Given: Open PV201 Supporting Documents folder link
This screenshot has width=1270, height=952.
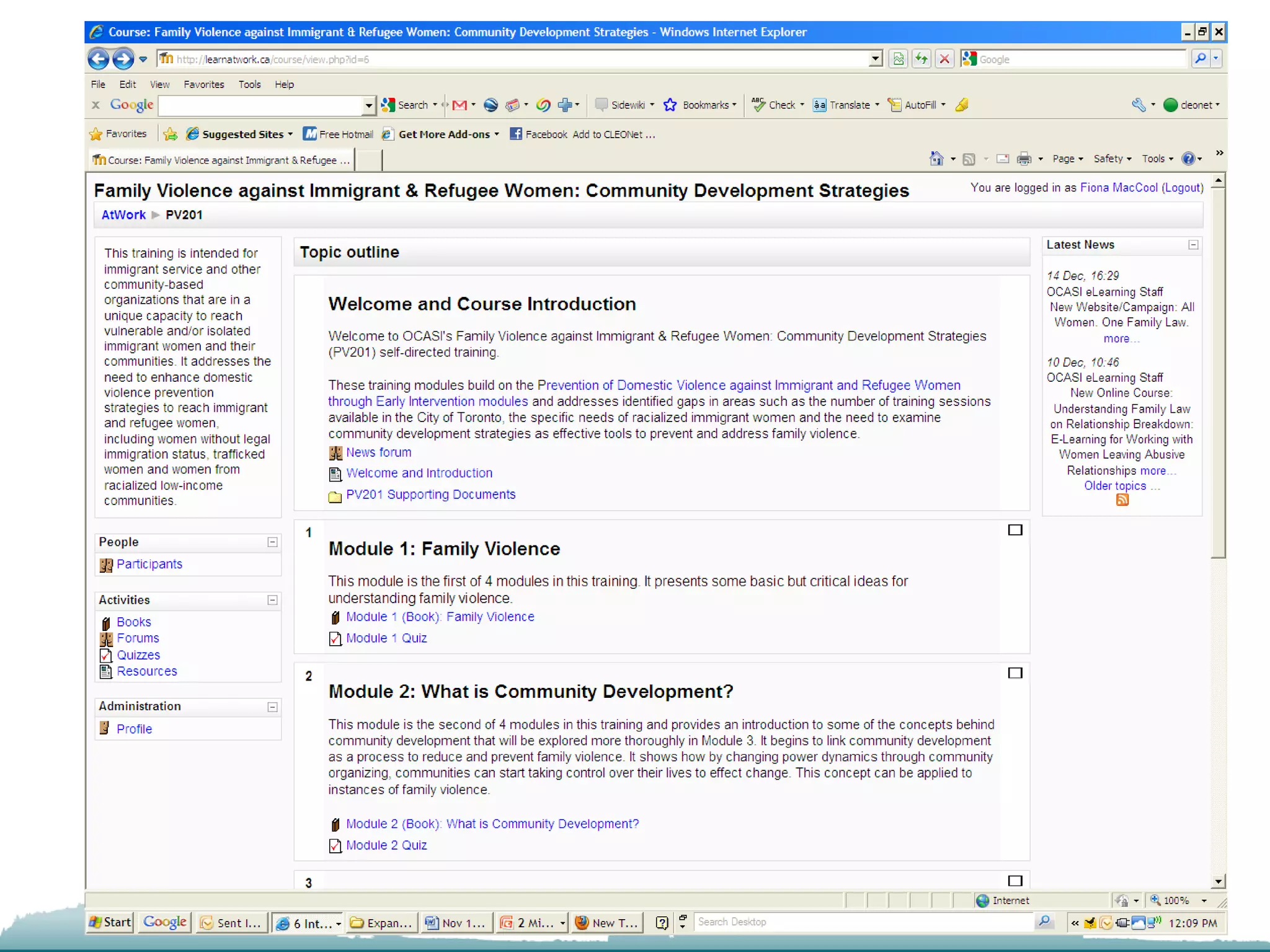Looking at the screenshot, I should pos(430,495).
